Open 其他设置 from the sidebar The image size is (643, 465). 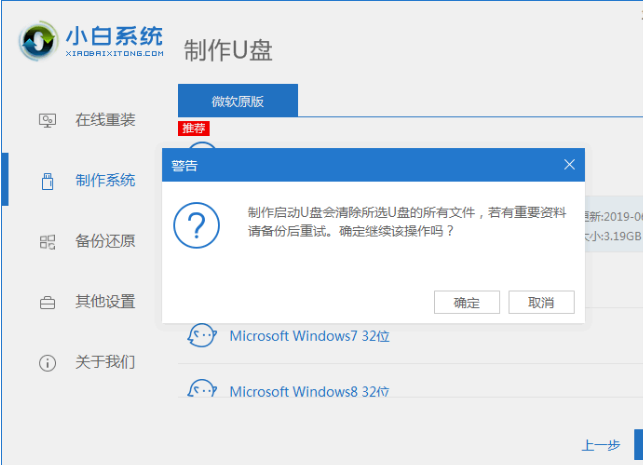105,301
